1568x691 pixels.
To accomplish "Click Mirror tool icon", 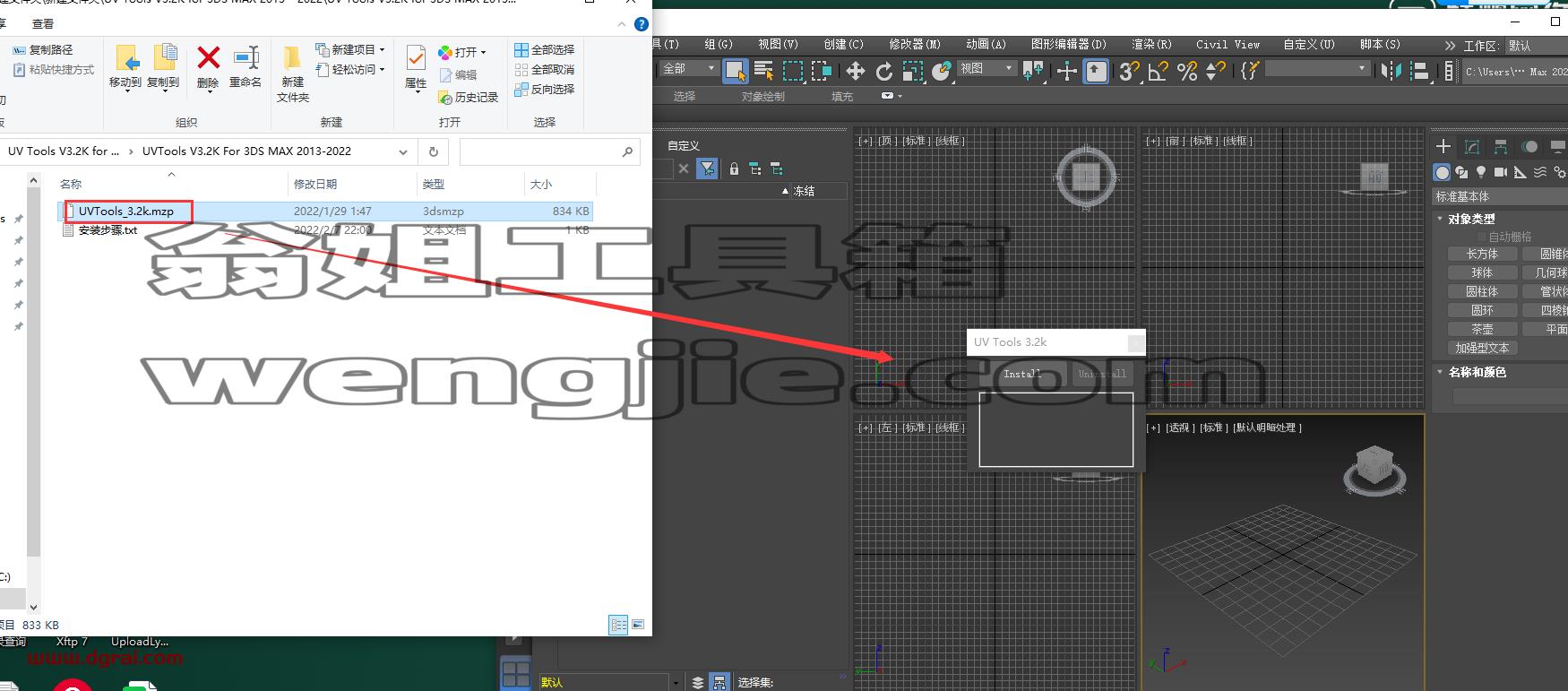I will [1391, 71].
